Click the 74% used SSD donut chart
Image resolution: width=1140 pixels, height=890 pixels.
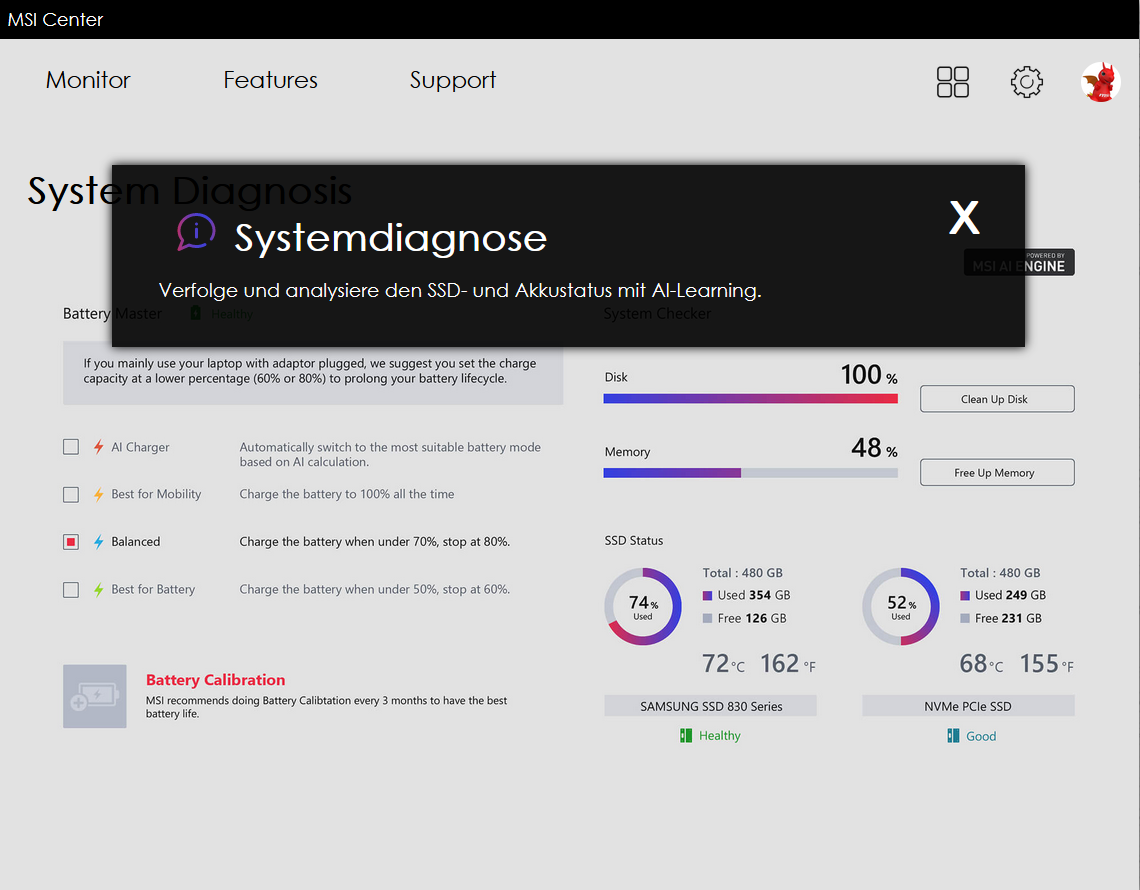tap(643, 606)
